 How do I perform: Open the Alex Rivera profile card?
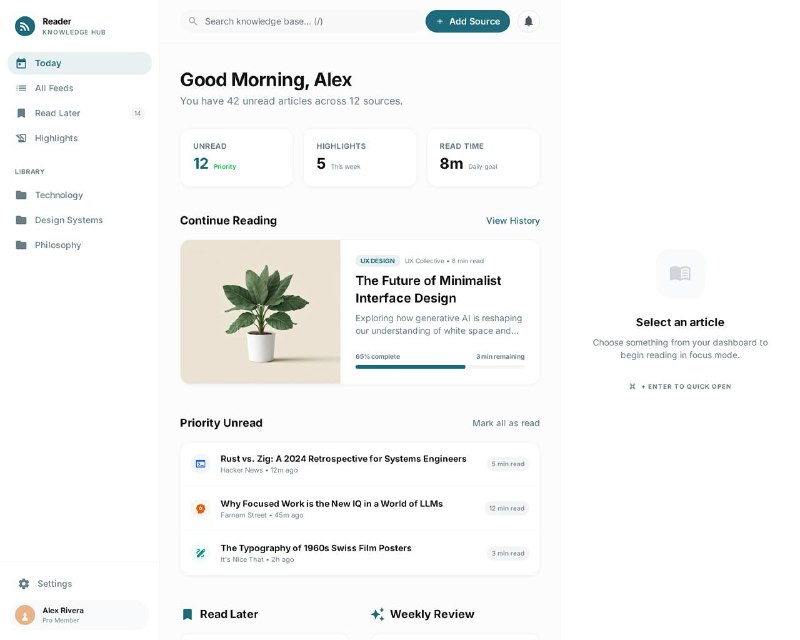[x=80, y=615]
